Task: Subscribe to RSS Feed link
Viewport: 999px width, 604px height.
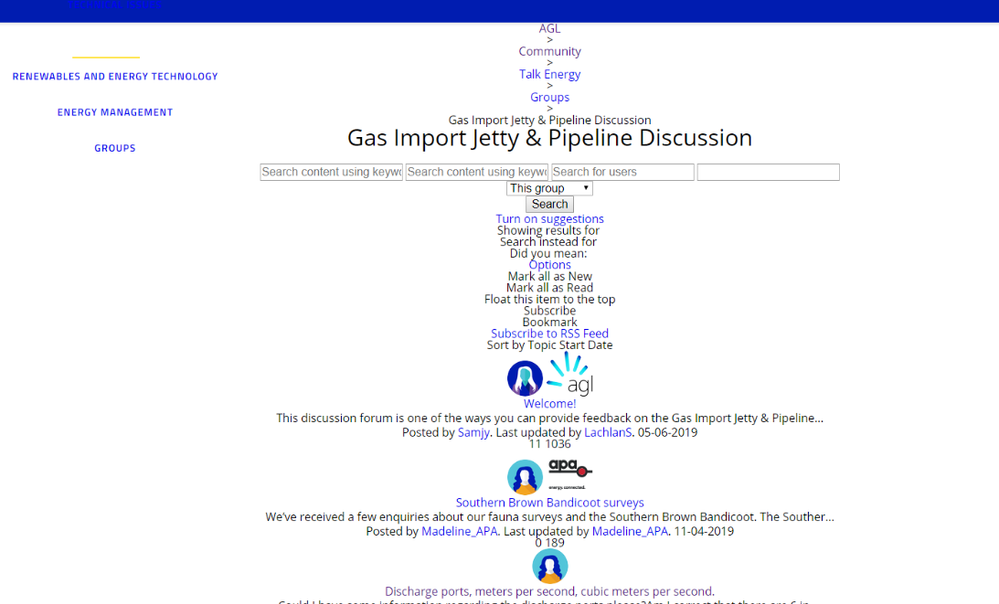Action: click(549, 334)
